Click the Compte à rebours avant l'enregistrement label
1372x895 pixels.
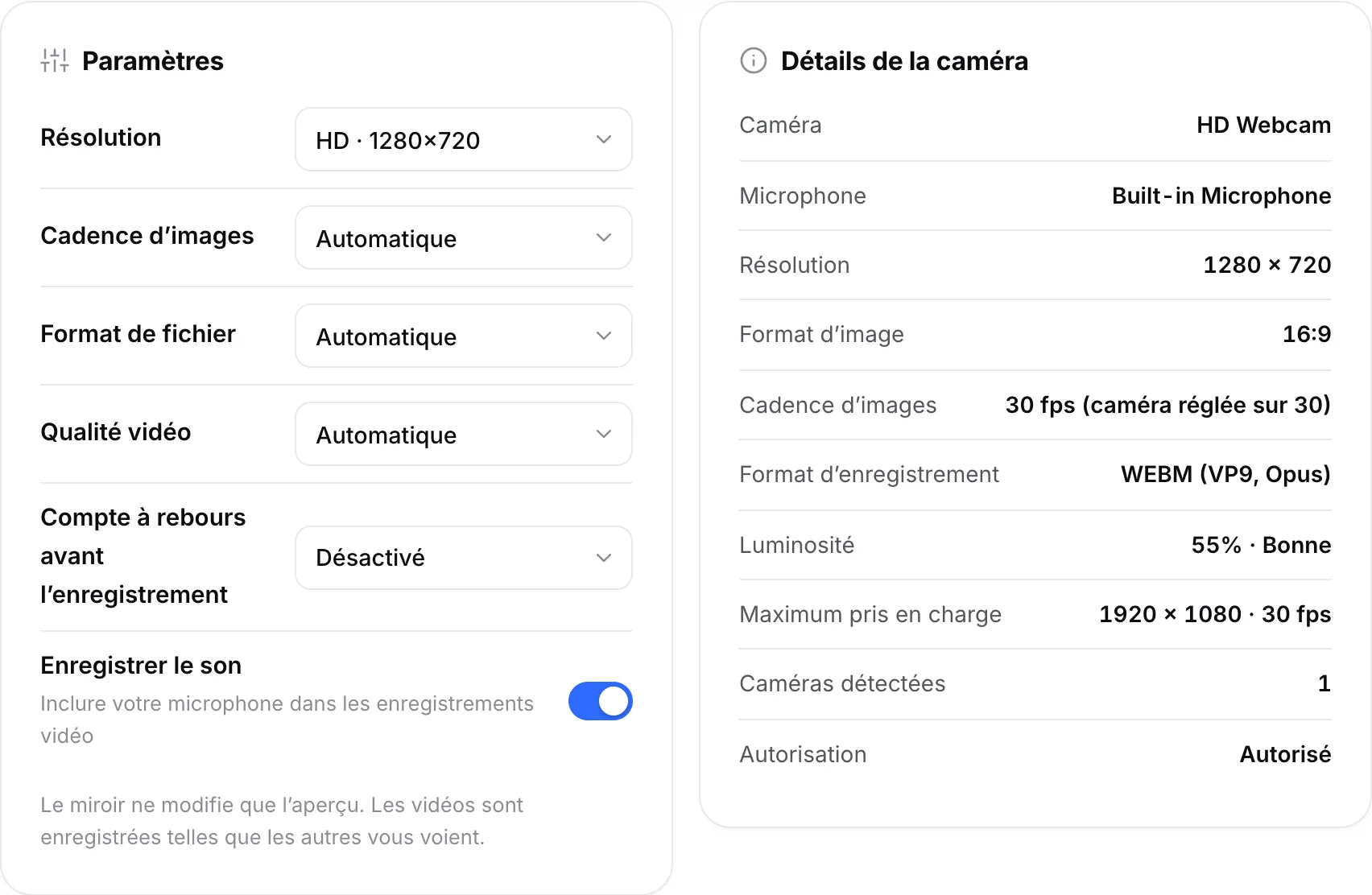pos(143,556)
